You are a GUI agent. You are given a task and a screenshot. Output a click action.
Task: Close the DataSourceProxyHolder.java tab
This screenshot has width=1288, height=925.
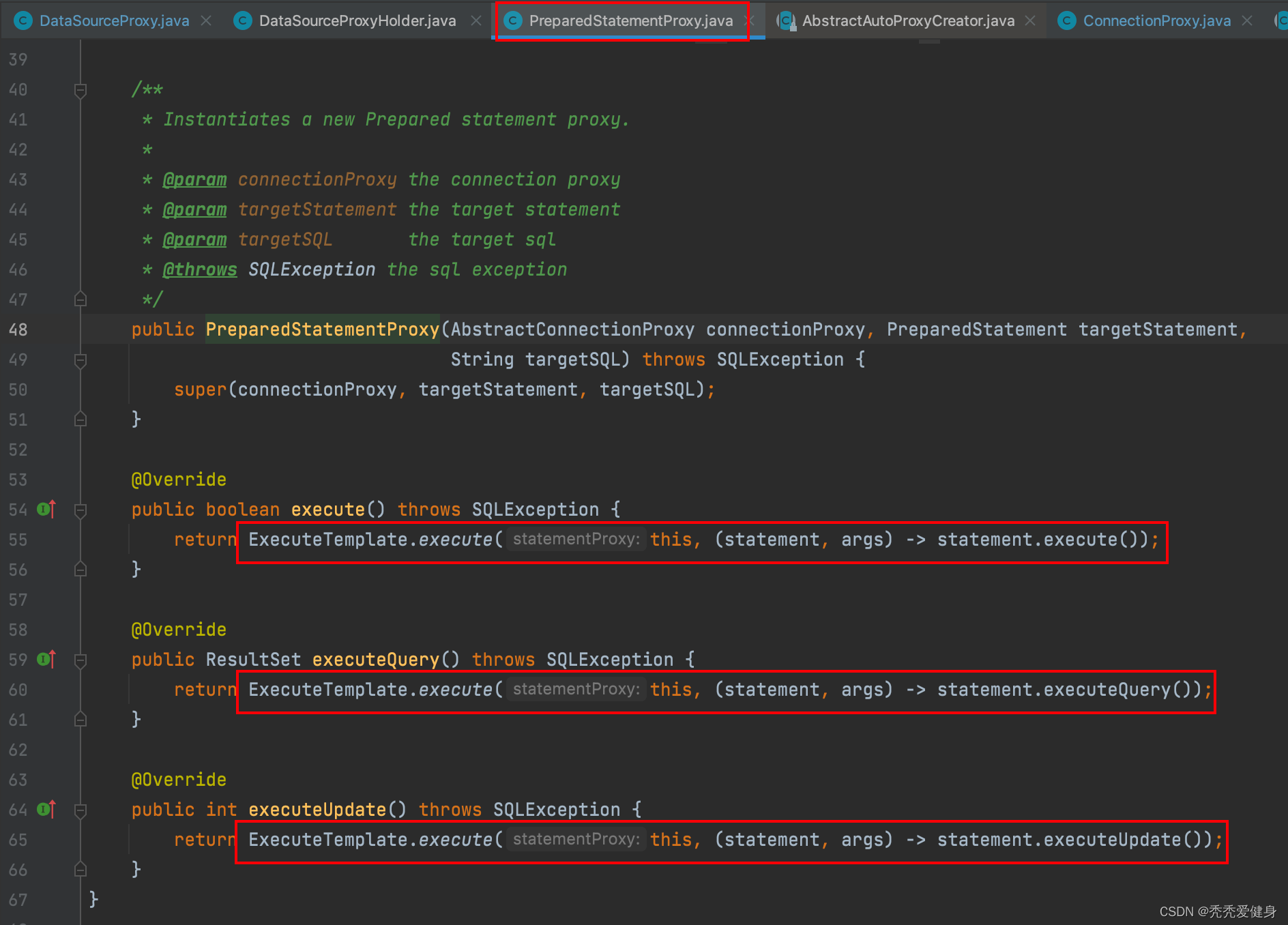(476, 21)
